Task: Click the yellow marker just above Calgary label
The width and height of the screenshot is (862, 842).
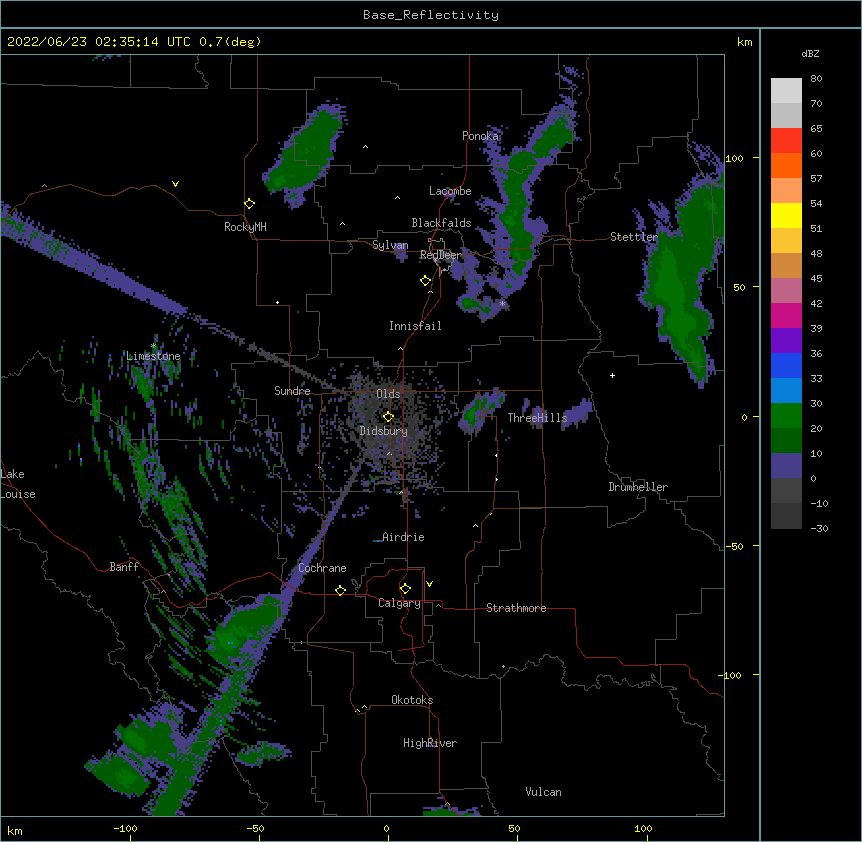Action: click(405, 588)
